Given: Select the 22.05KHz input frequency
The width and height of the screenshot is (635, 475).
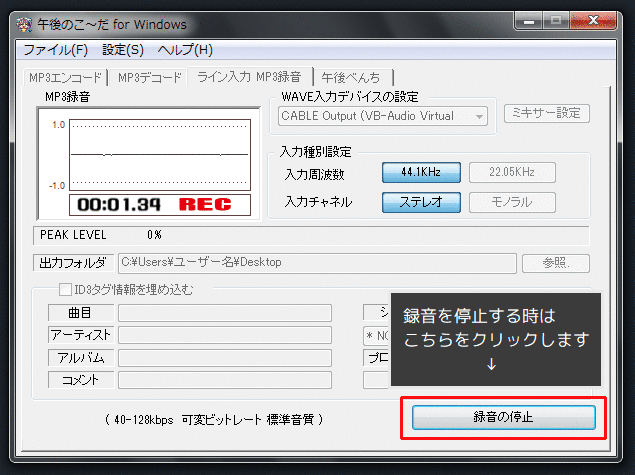Looking at the screenshot, I should 512,172.
